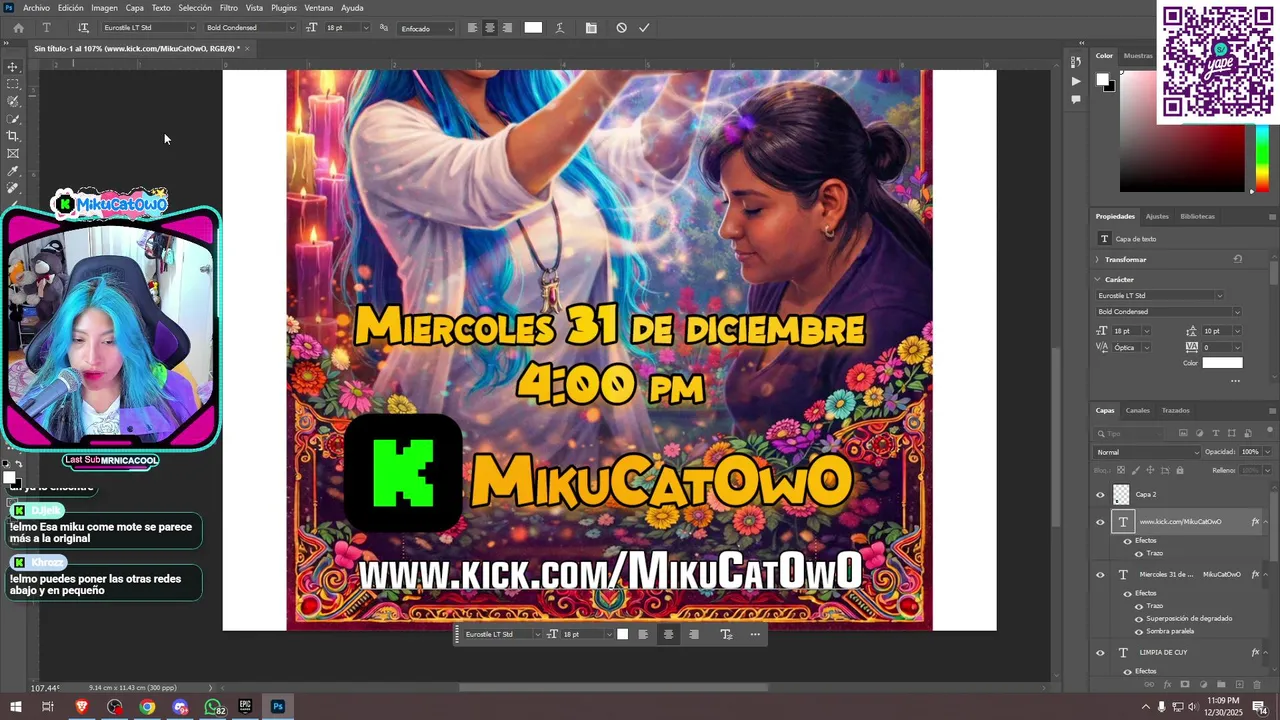Toggle layer filtering switch in Layers panel
This screenshot has height=720, width=1280.
1268,433
